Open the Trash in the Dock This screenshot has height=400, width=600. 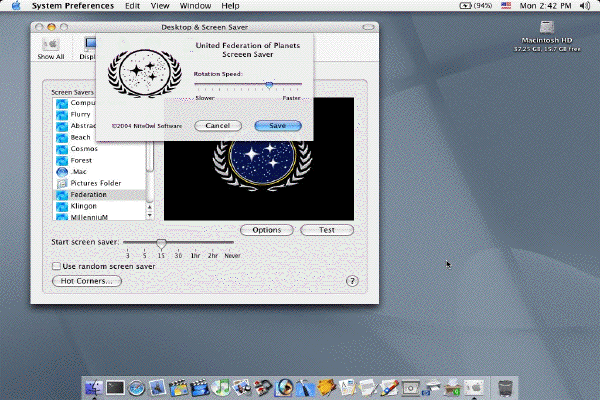(x=505, y=388)
